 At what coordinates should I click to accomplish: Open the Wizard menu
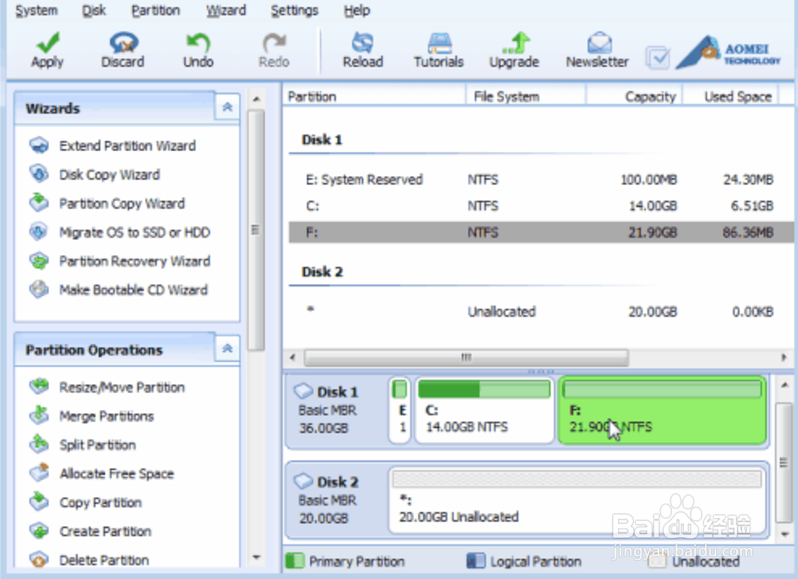pos(226,10)
